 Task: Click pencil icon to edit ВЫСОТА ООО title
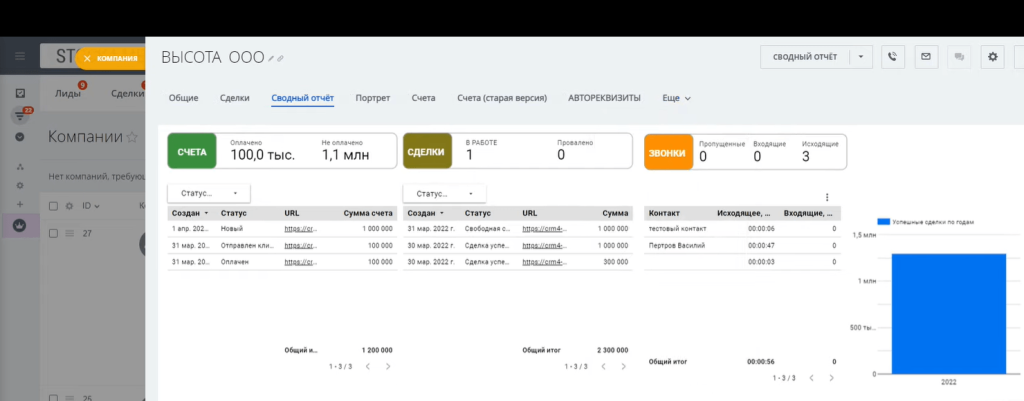pos(271,59)
